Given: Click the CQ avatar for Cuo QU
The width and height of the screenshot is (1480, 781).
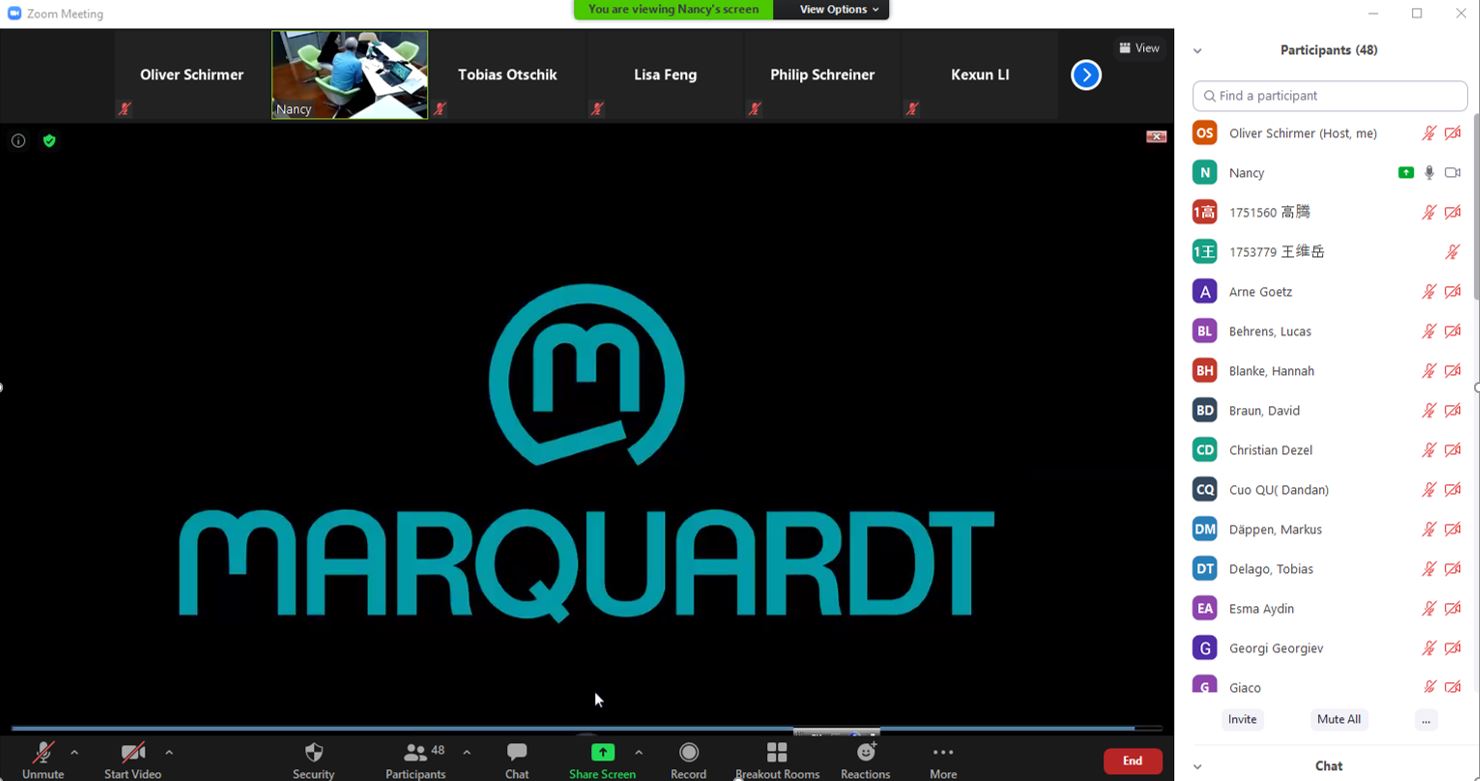Looking at the screenshot, I should [x=1205, y=490].
